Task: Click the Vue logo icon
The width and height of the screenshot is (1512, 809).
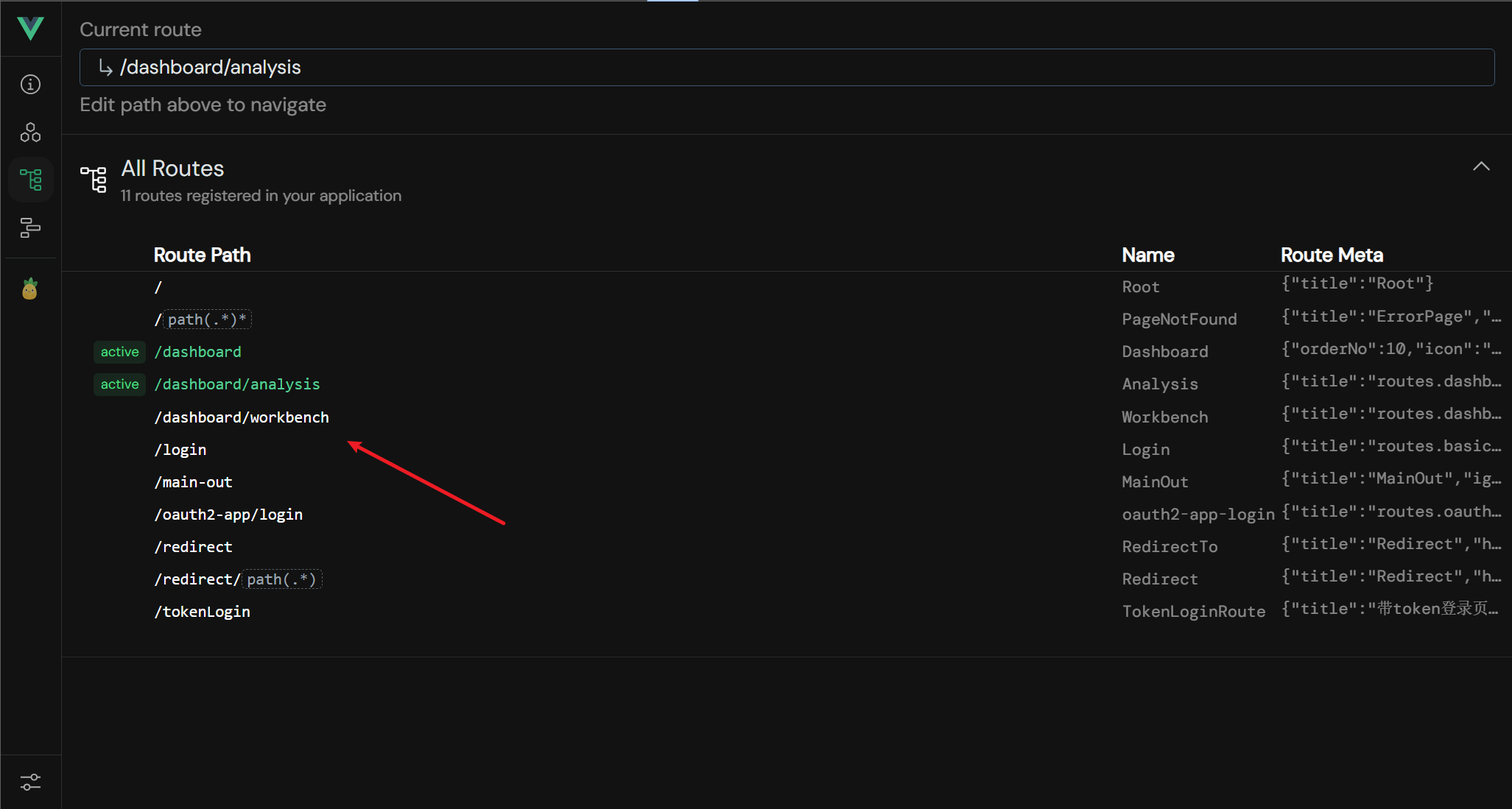Action: click(30, 29)
